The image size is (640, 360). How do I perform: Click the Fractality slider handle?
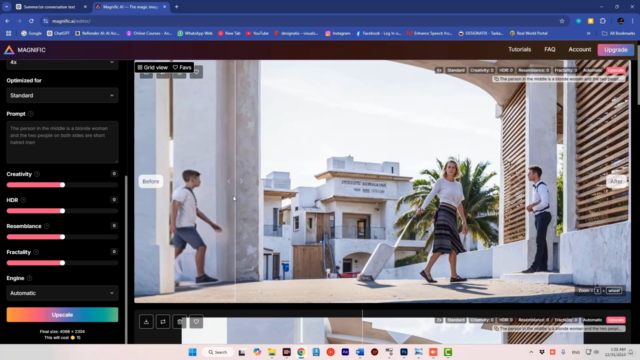click(62, 263)
